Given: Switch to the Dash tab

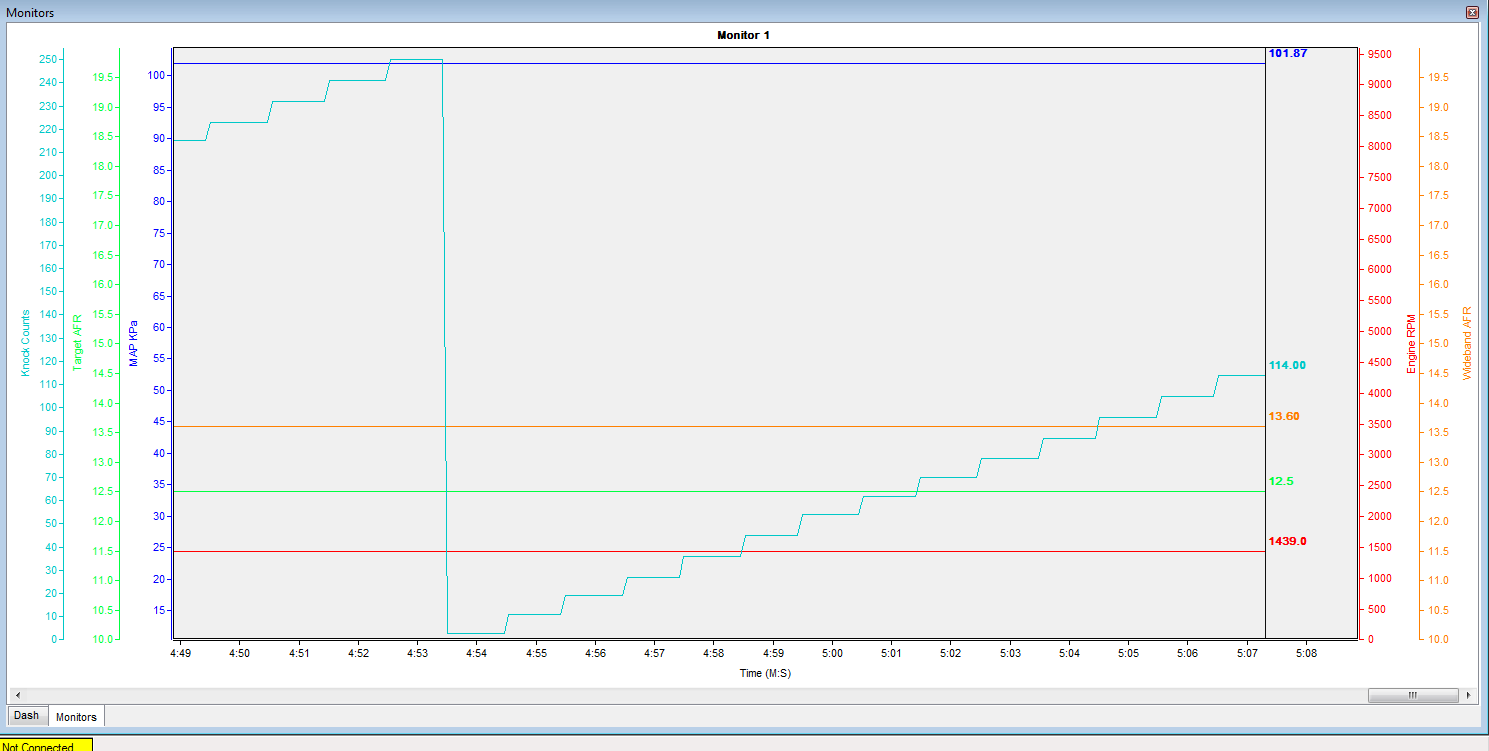Looking at the screenshot, I should pyautogui.click(x=26, y=716).
